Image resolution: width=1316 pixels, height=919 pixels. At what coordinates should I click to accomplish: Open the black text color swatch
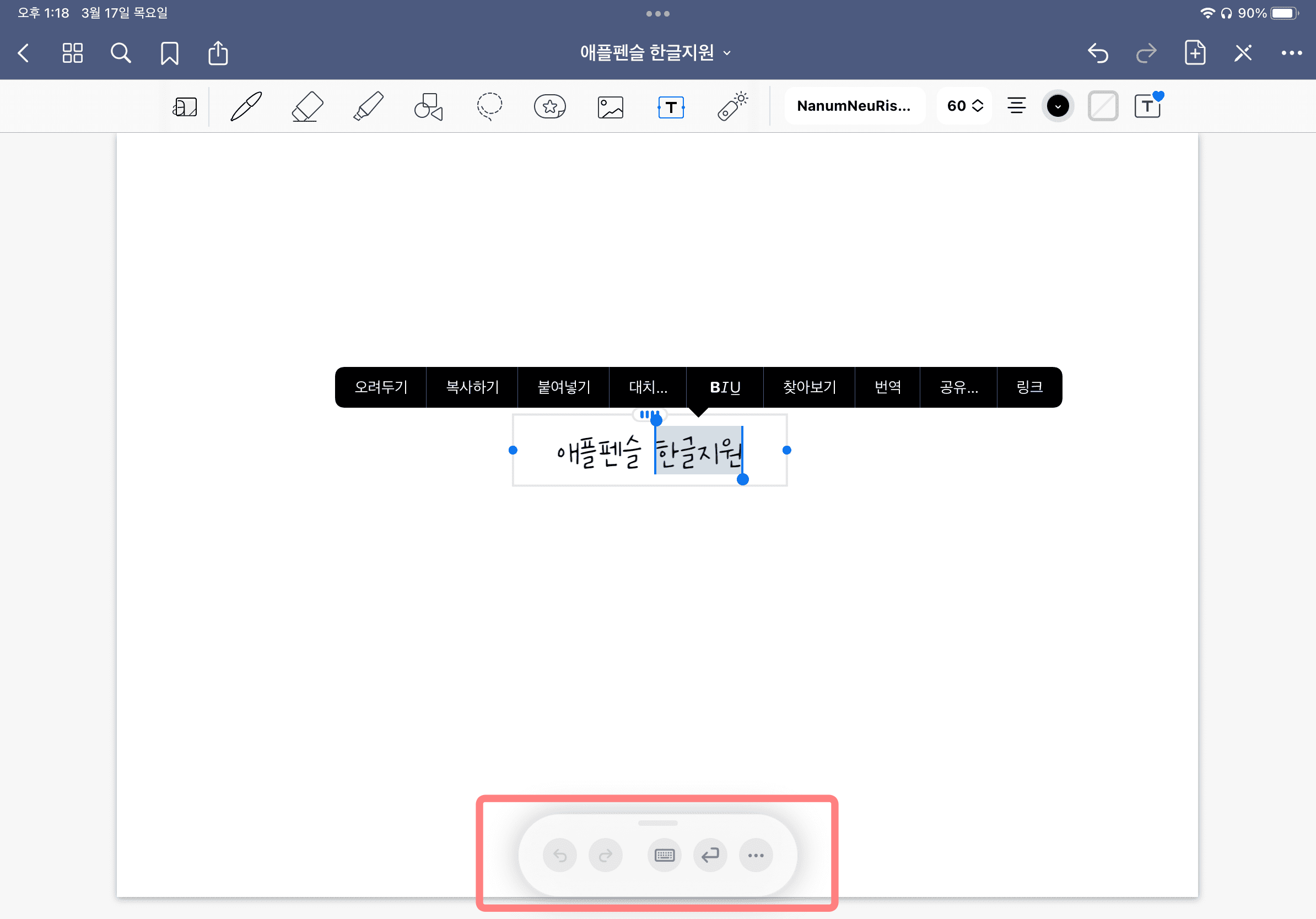(x=1058, y=106)
